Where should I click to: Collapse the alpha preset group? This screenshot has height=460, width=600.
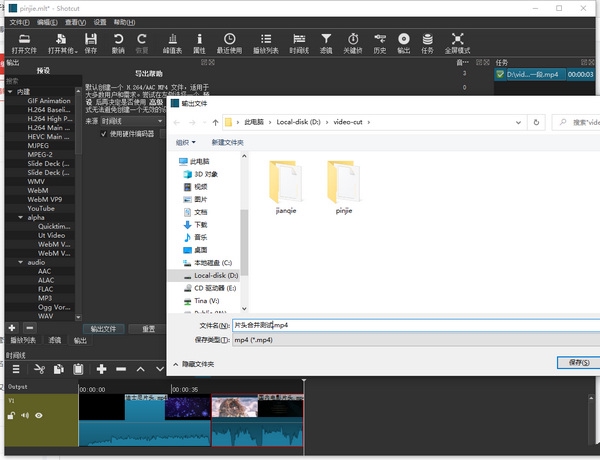point(19,217)
